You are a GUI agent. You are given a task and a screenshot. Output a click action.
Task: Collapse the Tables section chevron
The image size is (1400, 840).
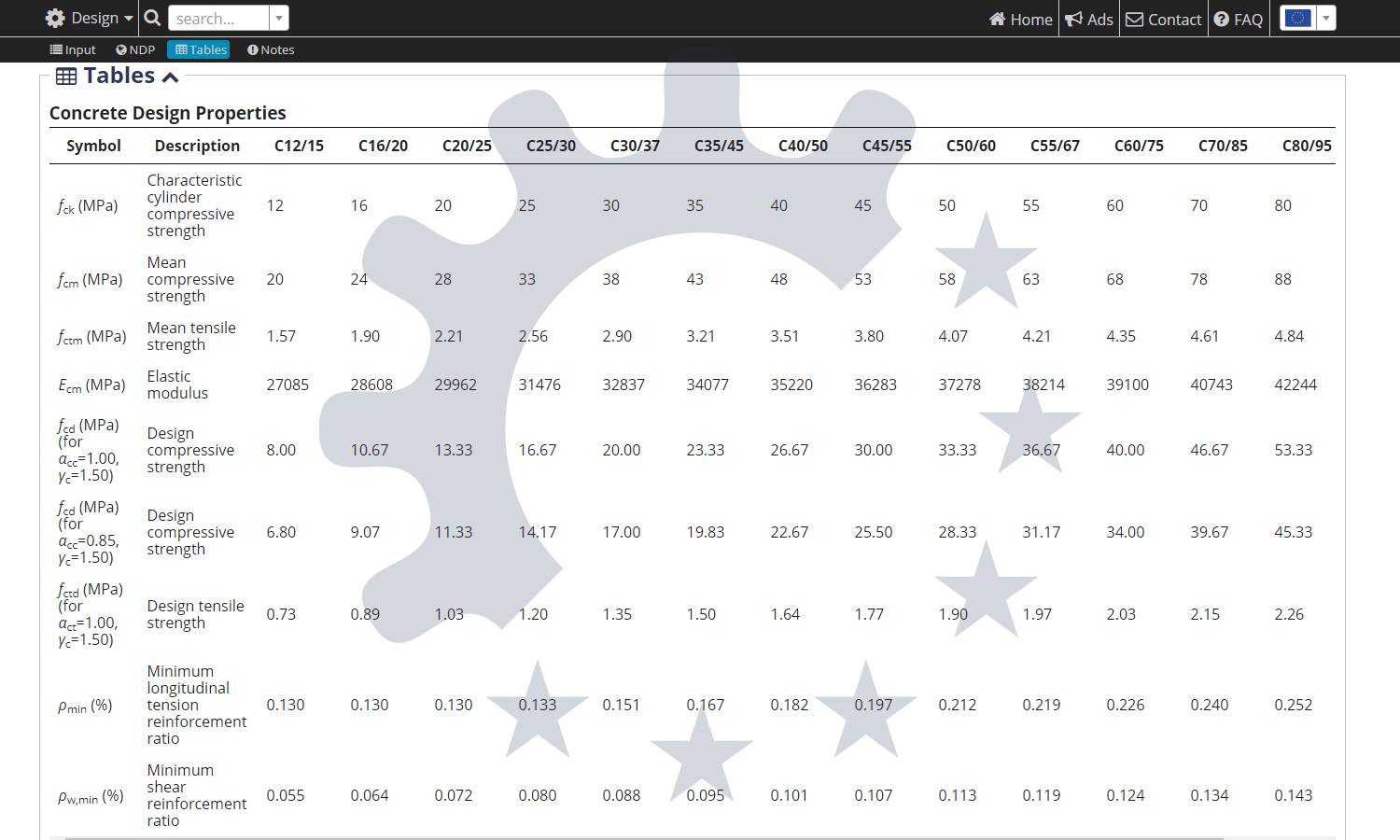(x=170, y=77)
